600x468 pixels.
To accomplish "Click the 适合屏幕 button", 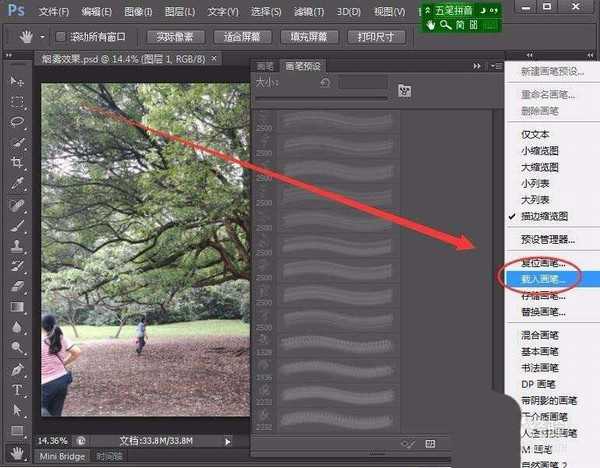I will [243, 37].
